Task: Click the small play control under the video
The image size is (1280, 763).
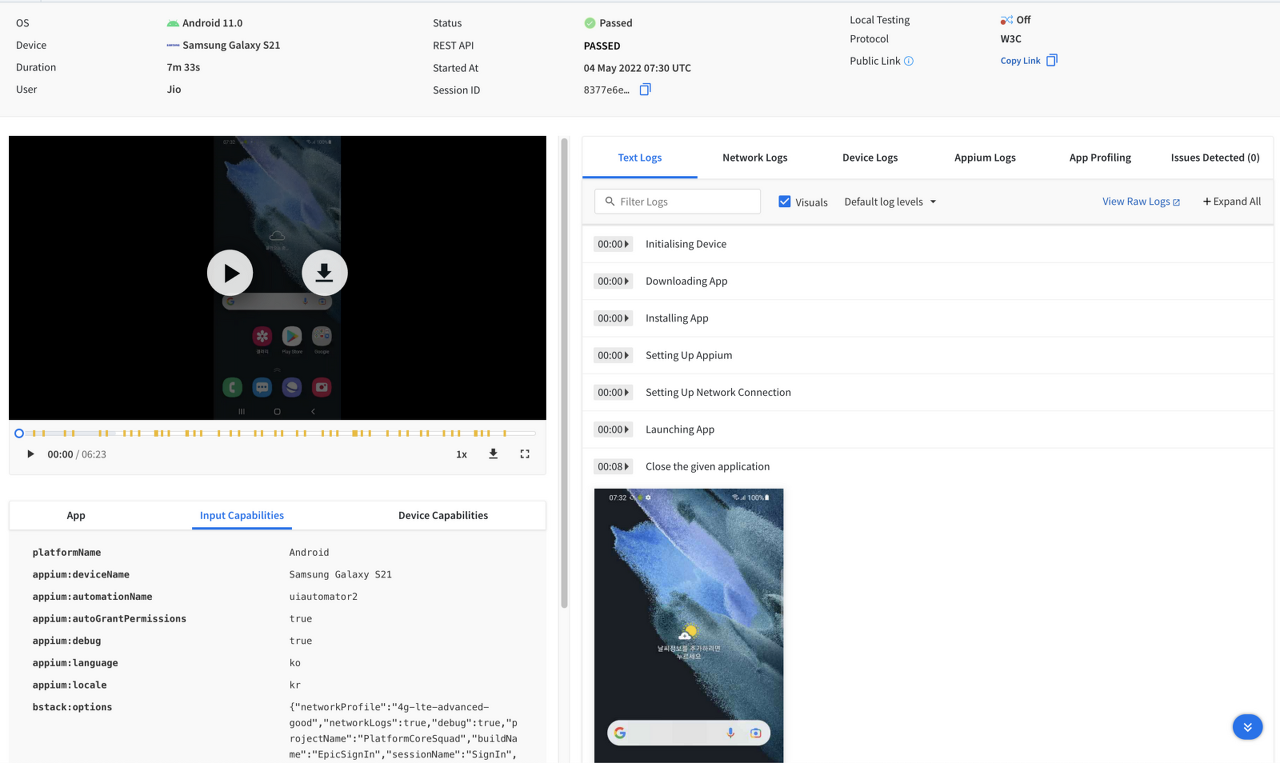Action: 30,454
